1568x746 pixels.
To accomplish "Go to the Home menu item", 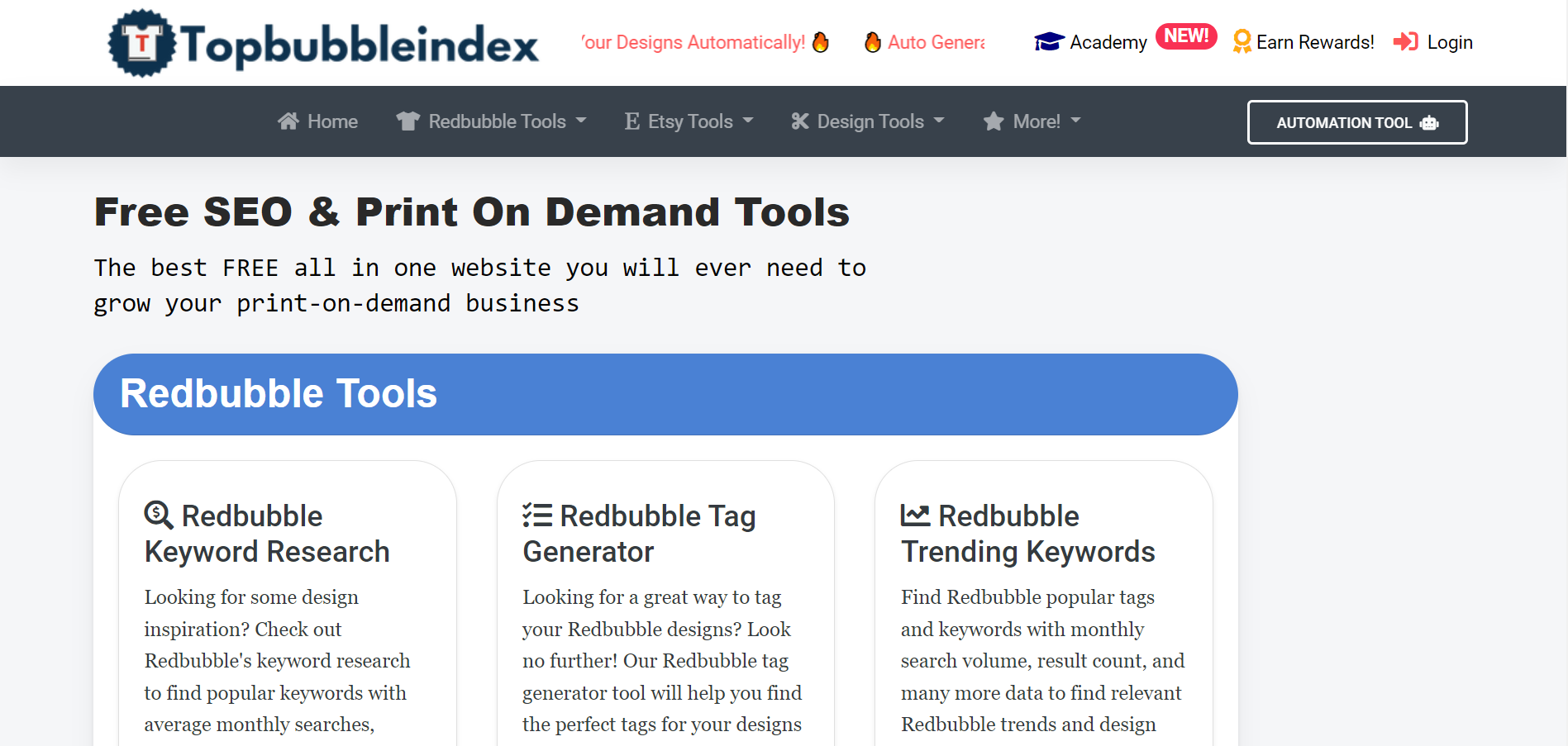I will coord(332,121).
